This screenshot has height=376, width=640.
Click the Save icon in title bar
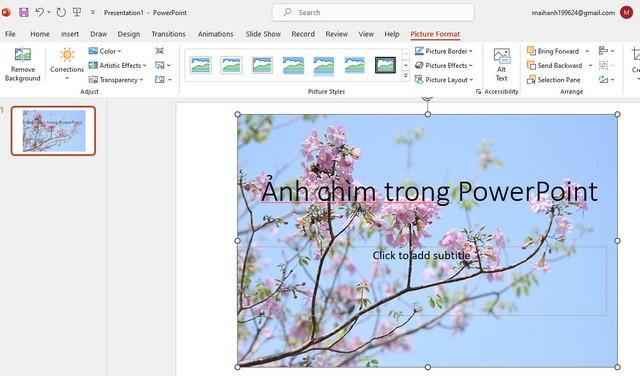(24, 12)
